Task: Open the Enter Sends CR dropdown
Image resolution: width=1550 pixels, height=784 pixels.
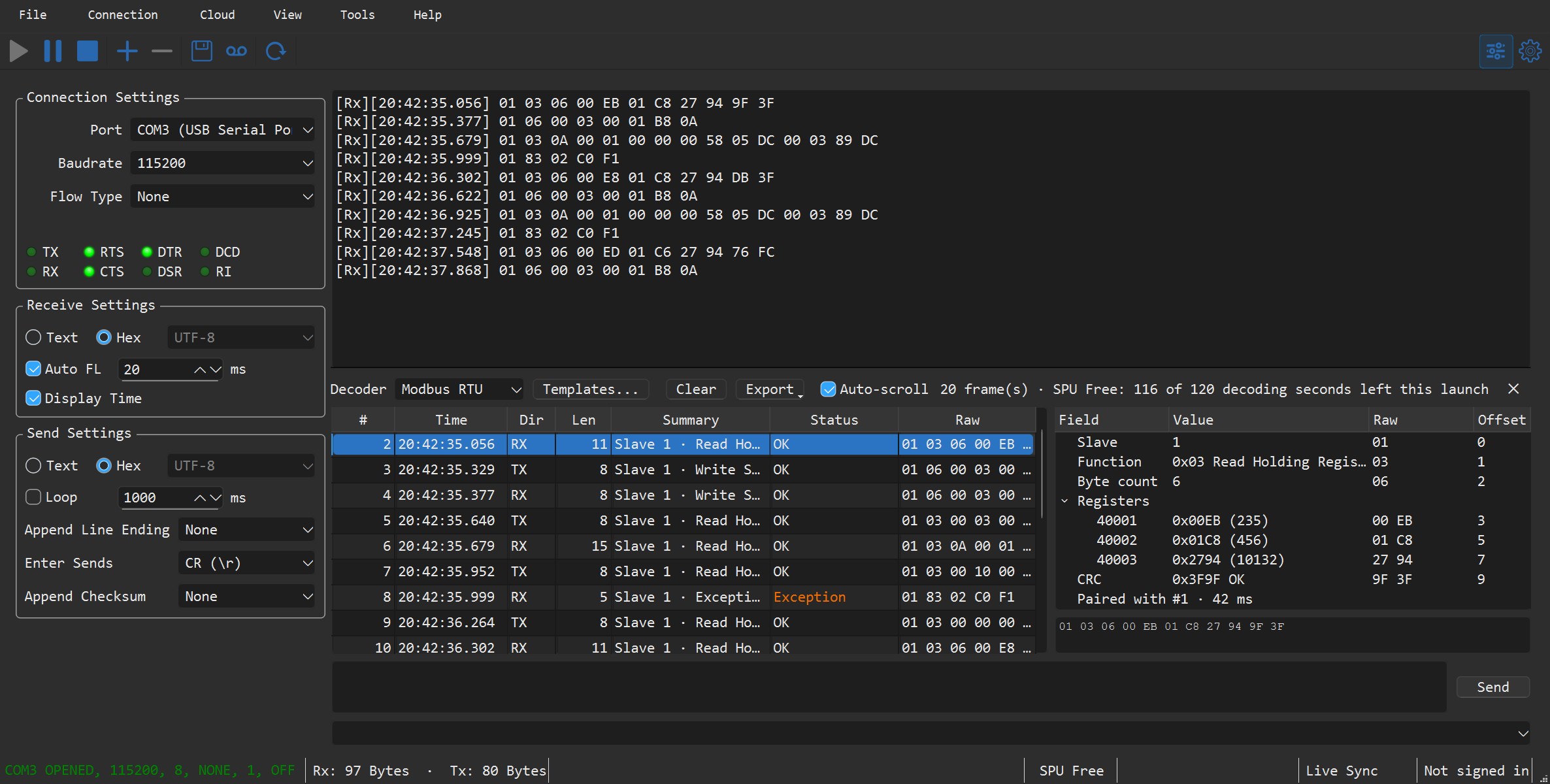Action: point(246,563)
